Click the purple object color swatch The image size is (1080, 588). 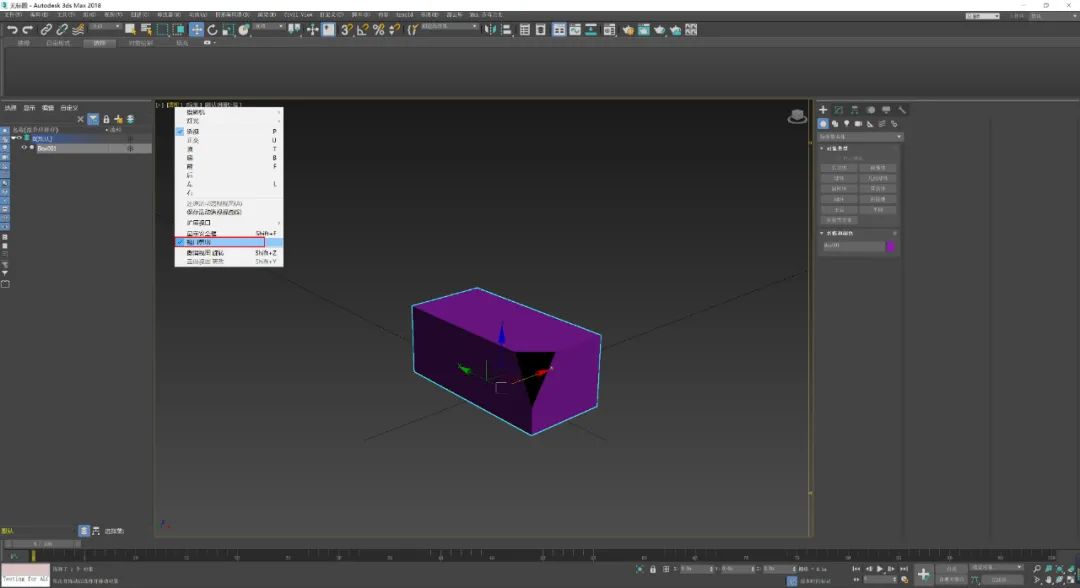tap(891, 246)
